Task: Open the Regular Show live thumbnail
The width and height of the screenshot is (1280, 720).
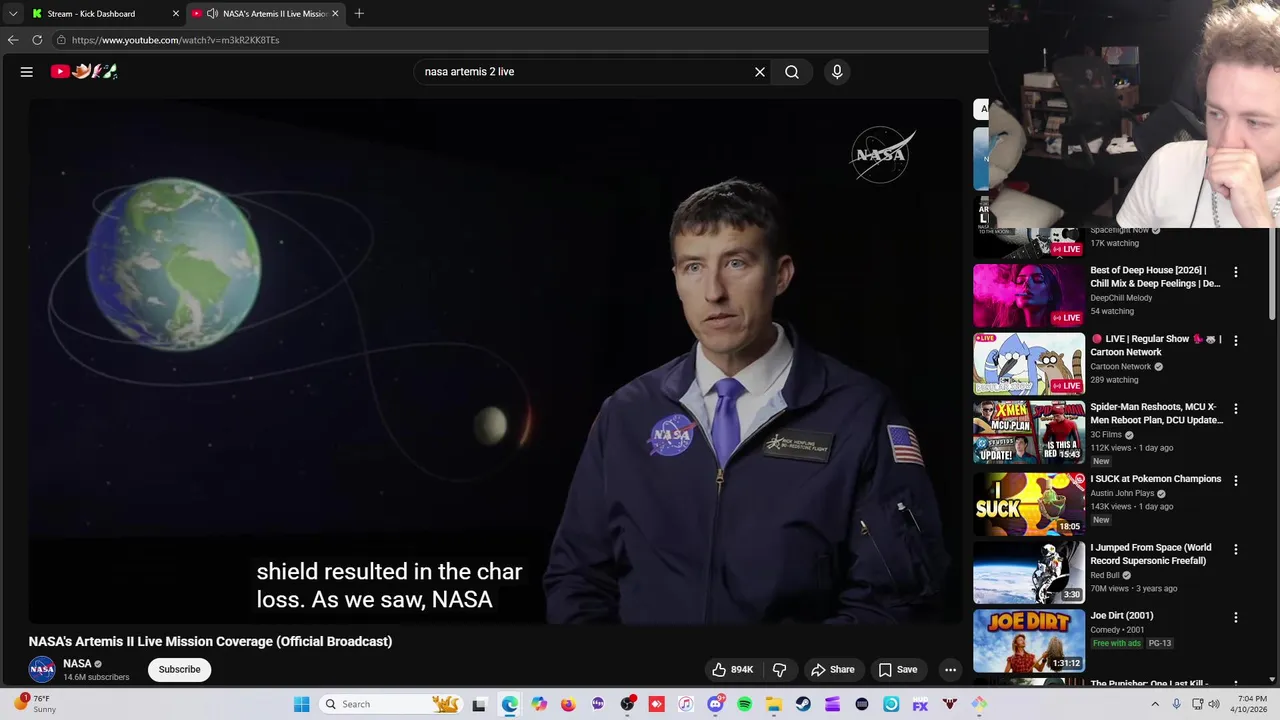Action: point(1029,364)
